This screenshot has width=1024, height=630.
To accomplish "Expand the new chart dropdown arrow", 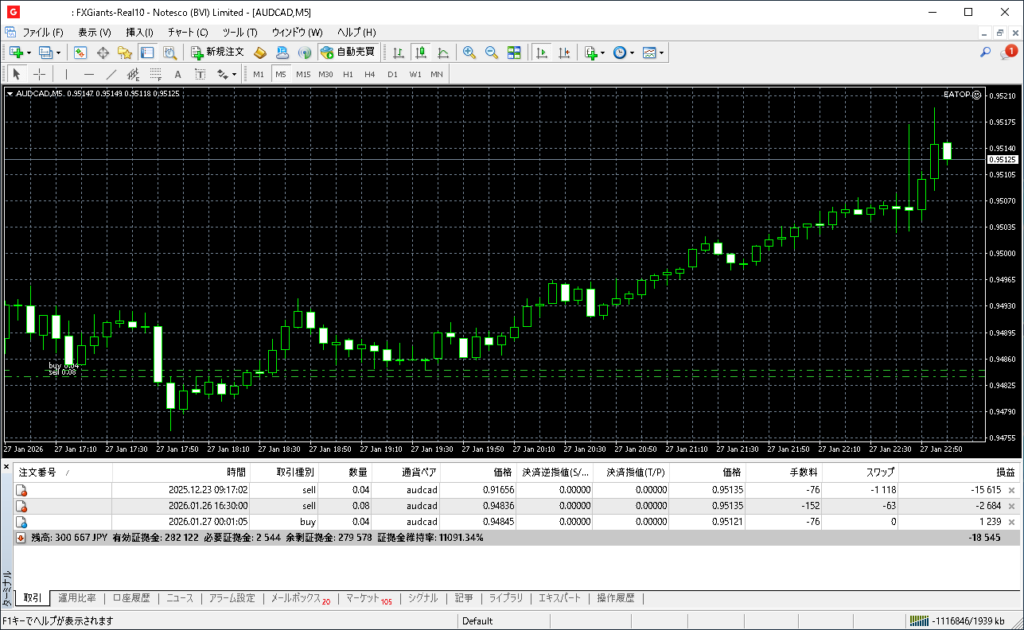I will 29,52.
